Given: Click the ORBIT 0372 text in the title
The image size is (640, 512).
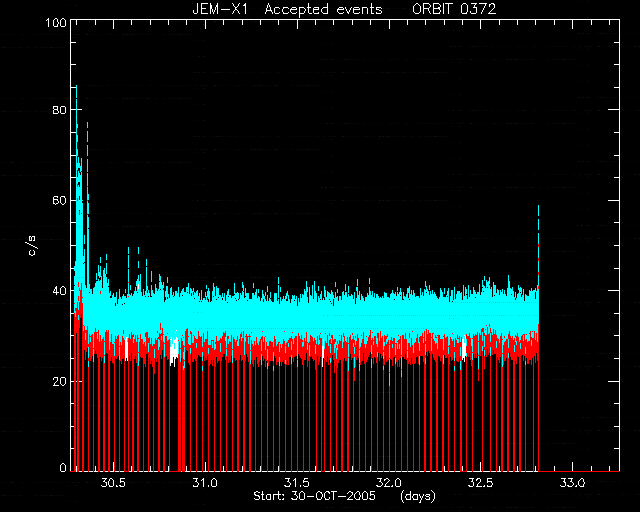Looking at the screenshot, I should (x=454, y=9).
